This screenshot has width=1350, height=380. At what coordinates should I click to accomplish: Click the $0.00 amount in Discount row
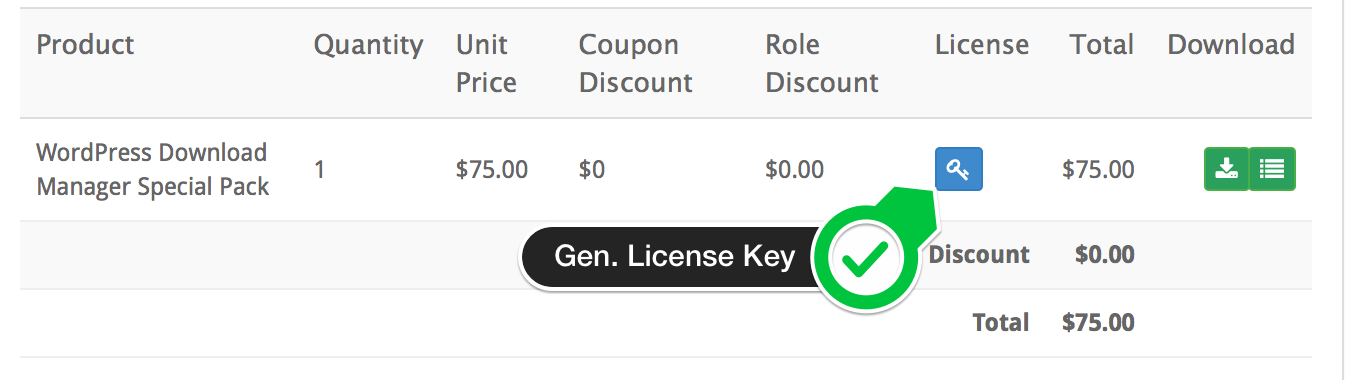(1104, 255)
